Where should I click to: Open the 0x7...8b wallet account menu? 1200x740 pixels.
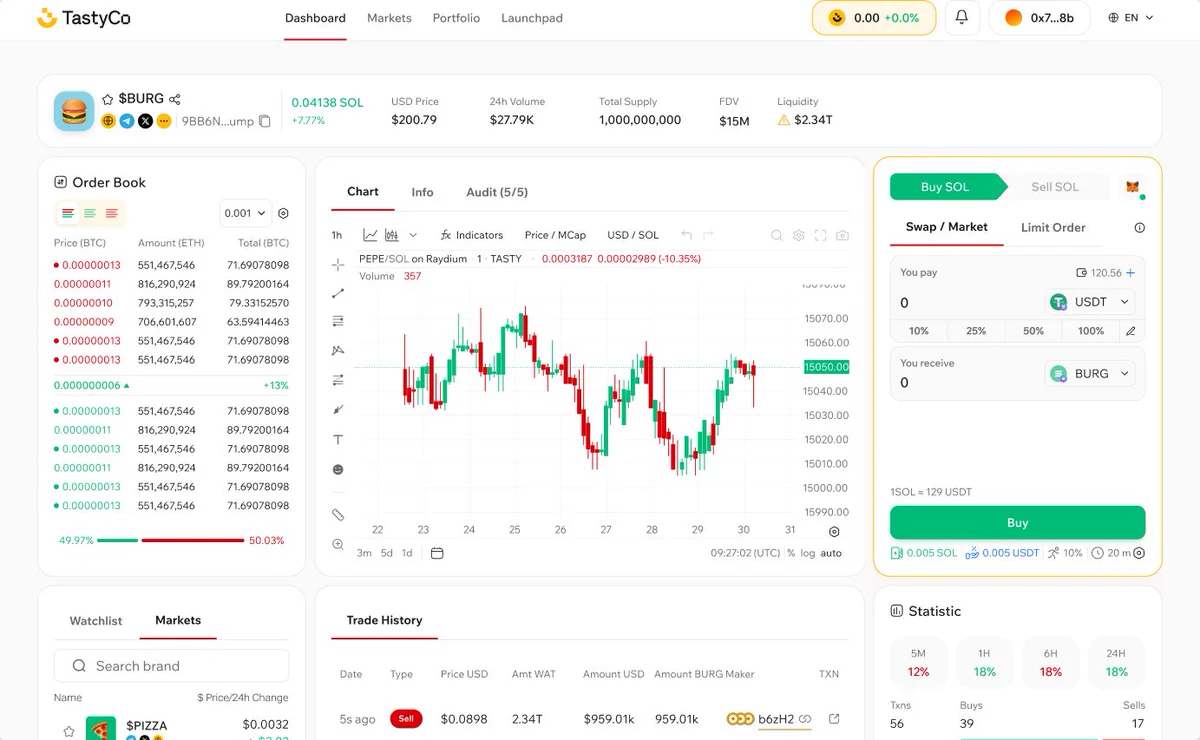(1039, 18)
